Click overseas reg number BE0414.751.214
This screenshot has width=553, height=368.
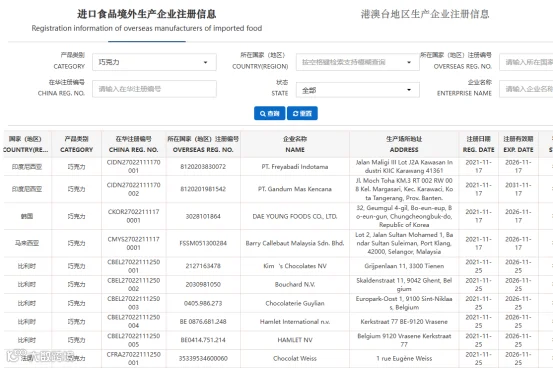203,340
